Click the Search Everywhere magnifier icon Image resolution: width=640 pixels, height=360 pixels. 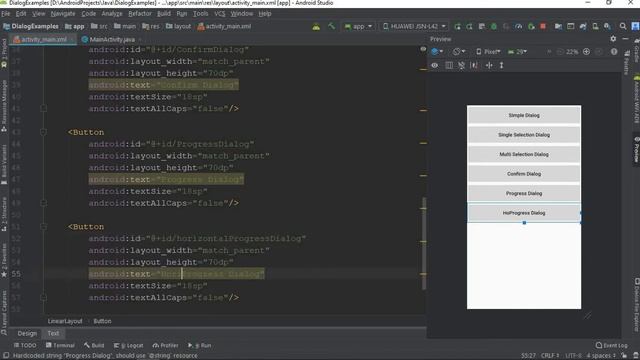tap(623, 27)
